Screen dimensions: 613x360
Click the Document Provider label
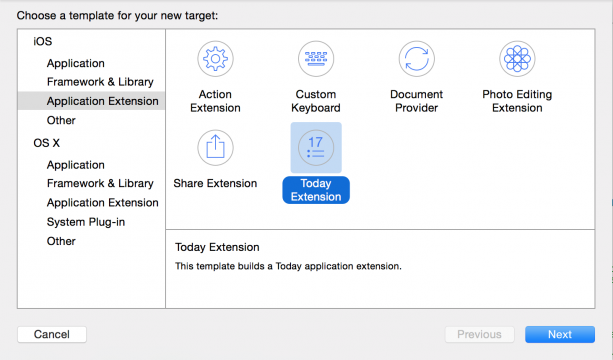click(417, 101)
